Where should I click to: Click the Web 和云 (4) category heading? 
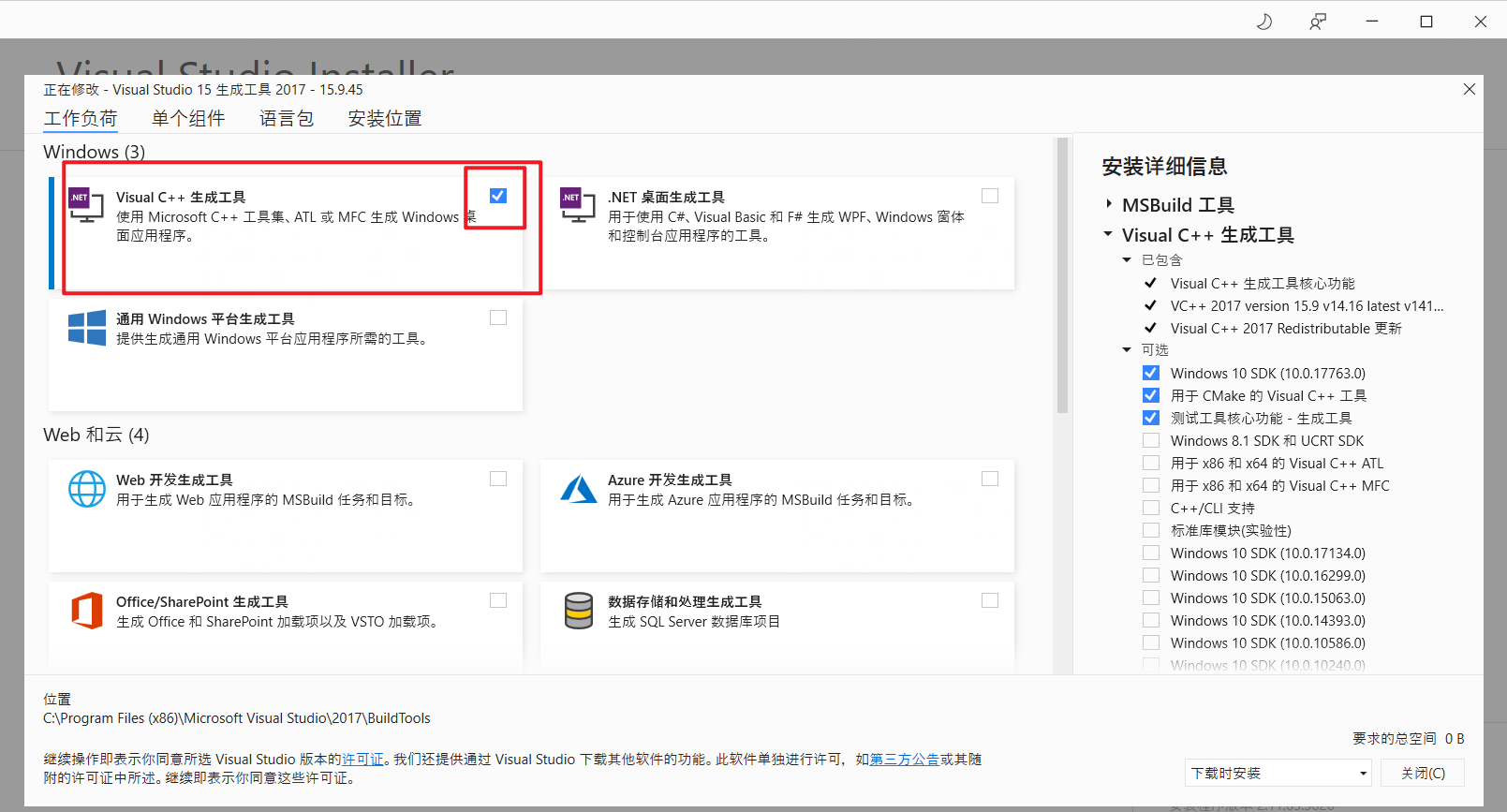[96, 435]
